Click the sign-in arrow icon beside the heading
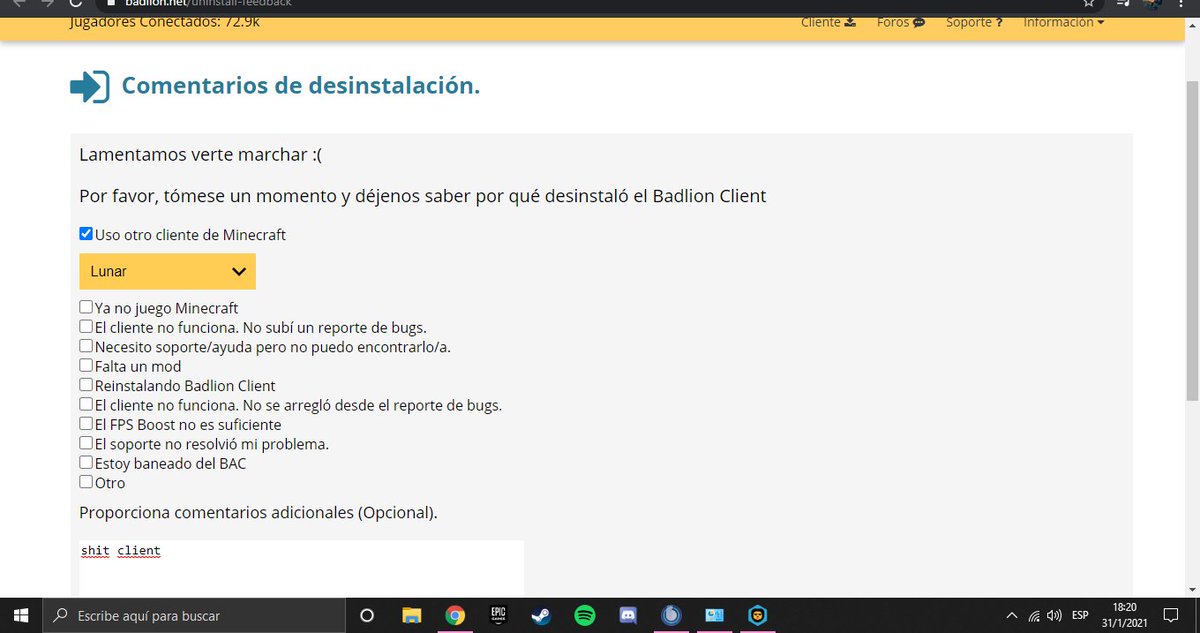This screenshot has width=1200, height=633. pos(89,87)
